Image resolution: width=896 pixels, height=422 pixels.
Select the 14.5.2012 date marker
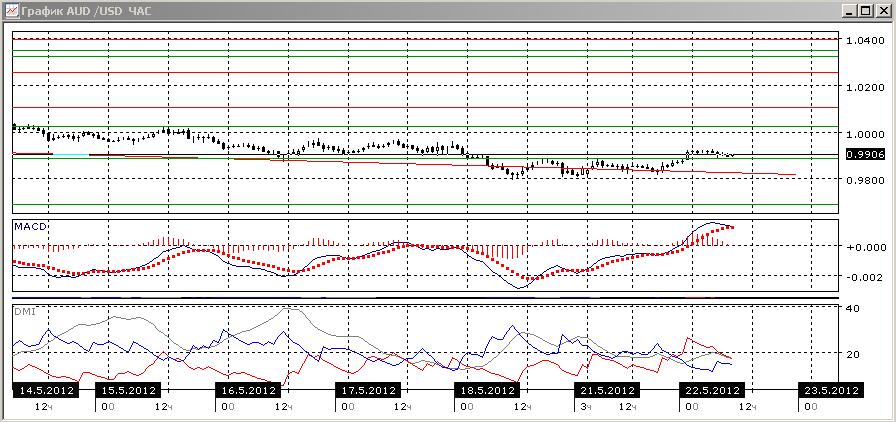(46, 391)
